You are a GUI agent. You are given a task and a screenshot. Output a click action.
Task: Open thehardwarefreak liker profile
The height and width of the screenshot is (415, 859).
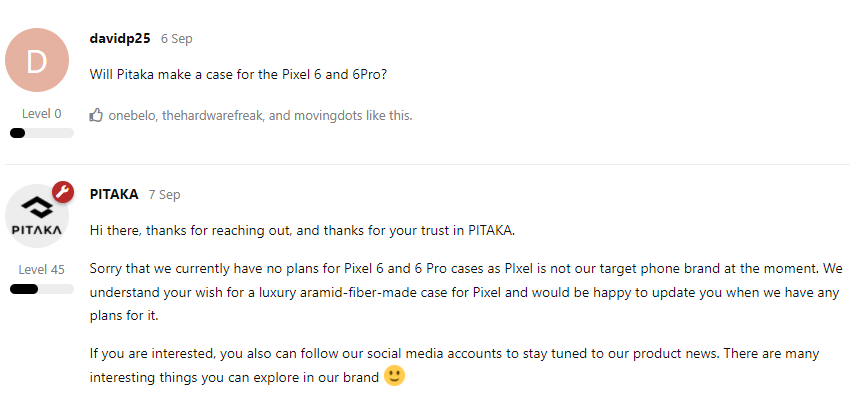click(x=213, y=116)
